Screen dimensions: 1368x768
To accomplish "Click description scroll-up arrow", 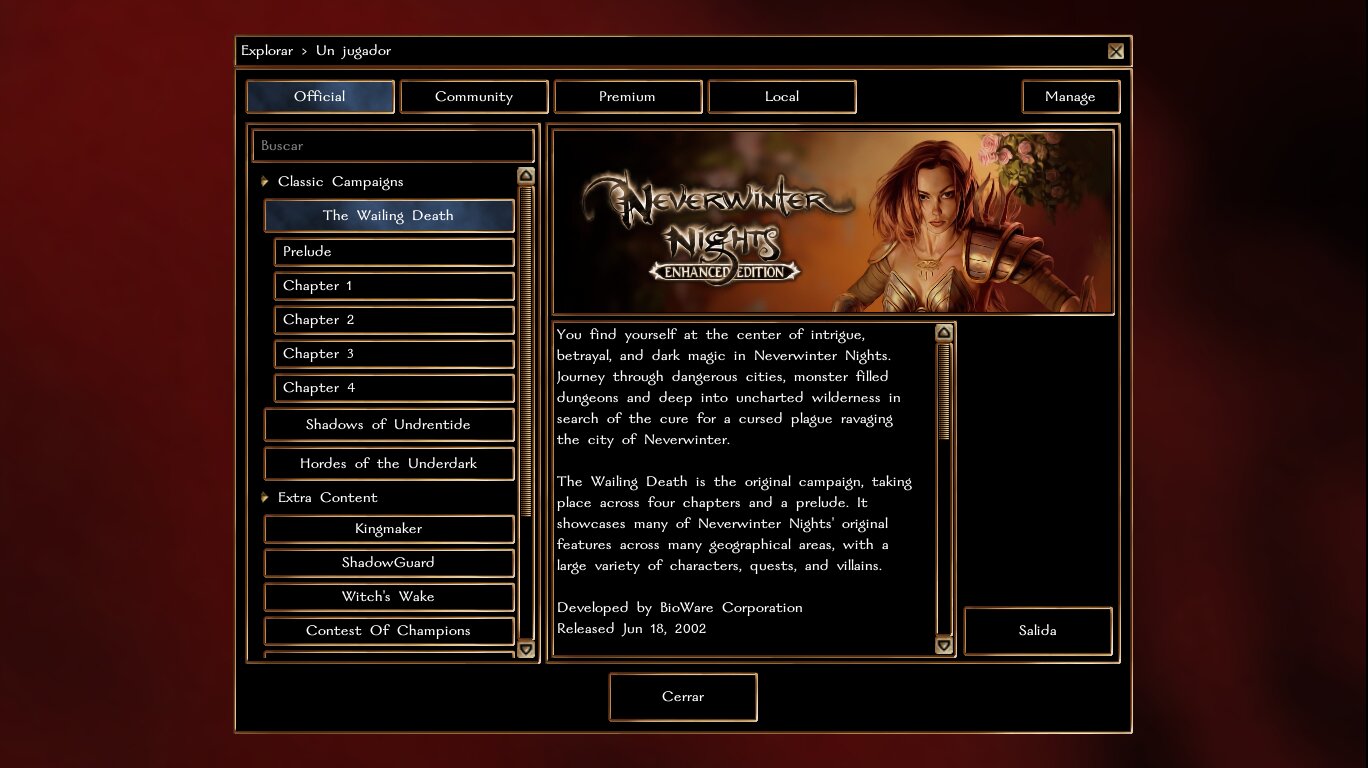I will coord(944,333).
